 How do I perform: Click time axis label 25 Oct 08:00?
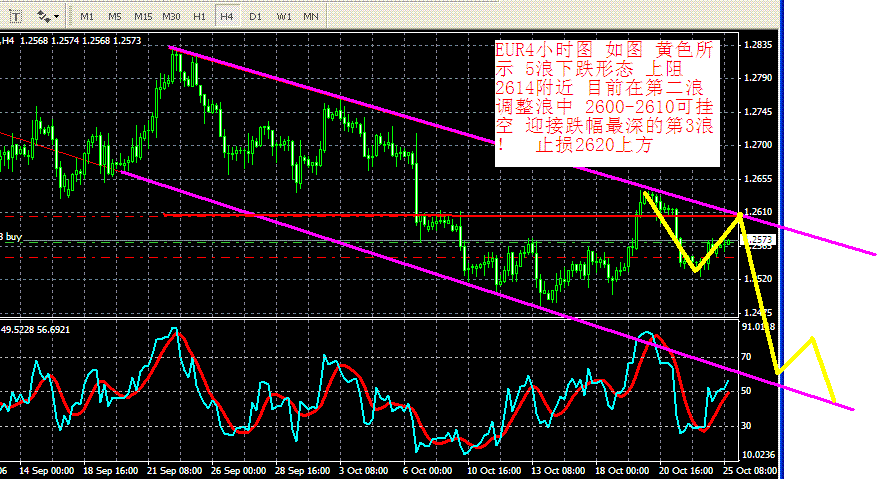tap(750, 471)
